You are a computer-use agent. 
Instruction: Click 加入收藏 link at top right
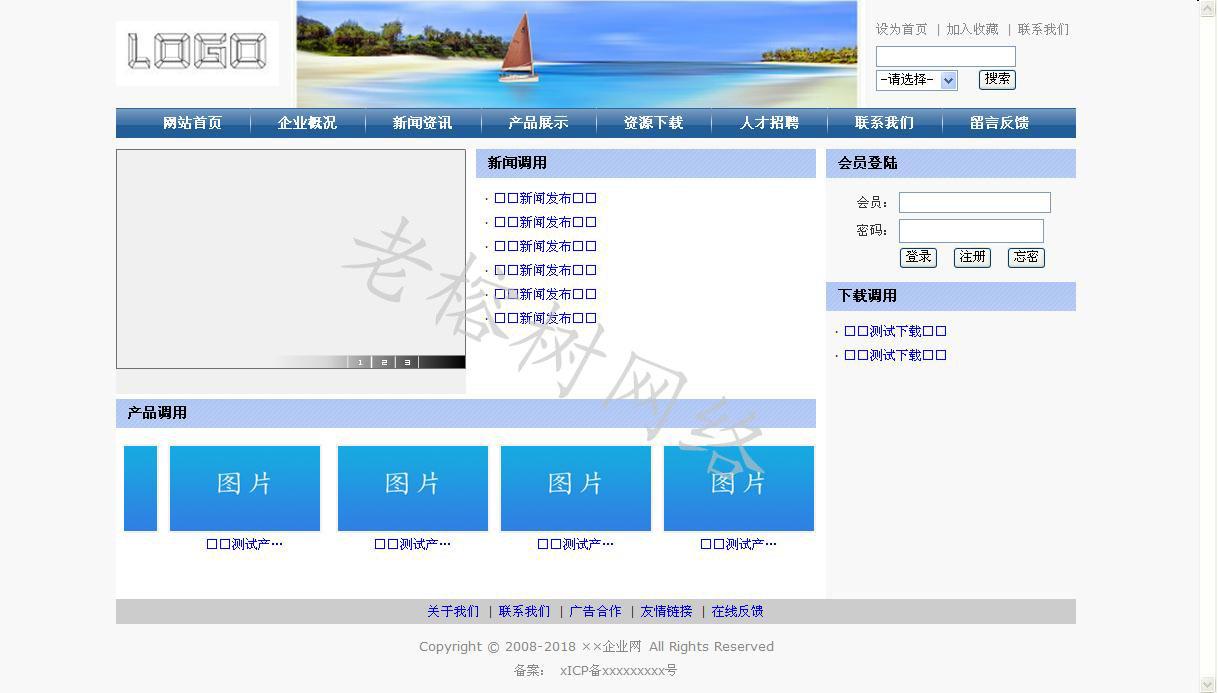(x=972, y=29)
